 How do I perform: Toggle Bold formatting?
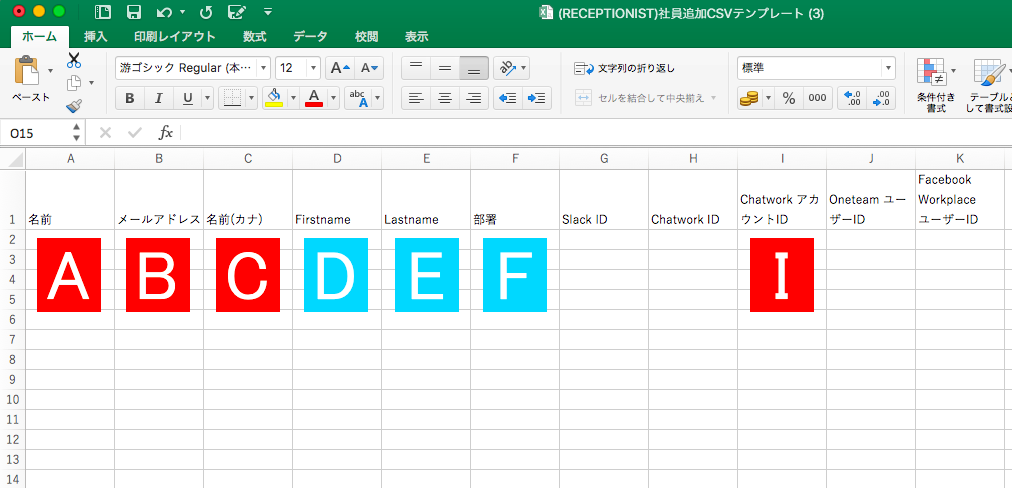point(130,98)
